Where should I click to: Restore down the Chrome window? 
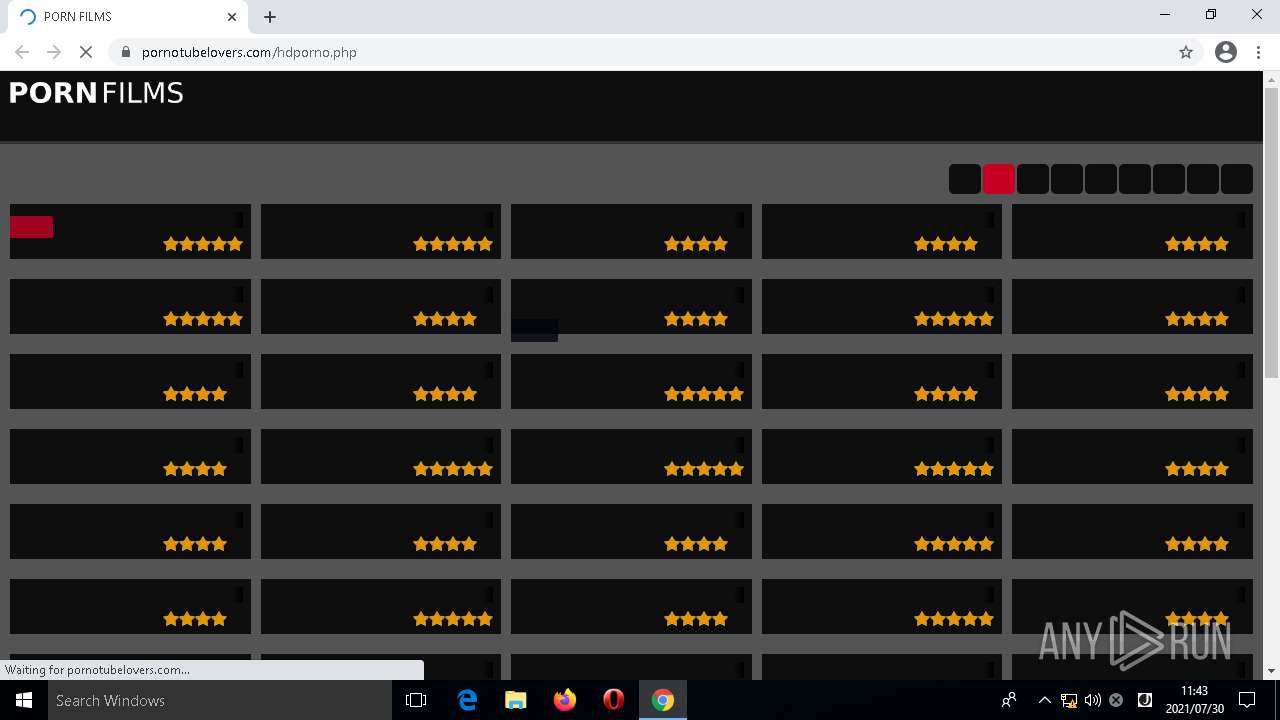coord(1211,15)
